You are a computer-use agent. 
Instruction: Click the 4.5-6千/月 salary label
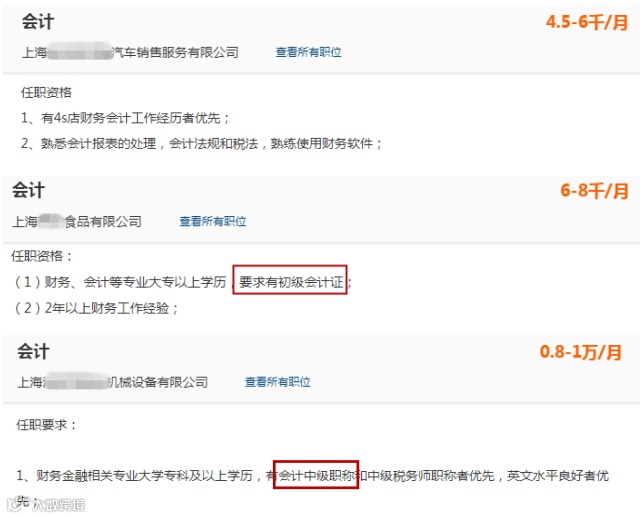(x=587, y=22)
